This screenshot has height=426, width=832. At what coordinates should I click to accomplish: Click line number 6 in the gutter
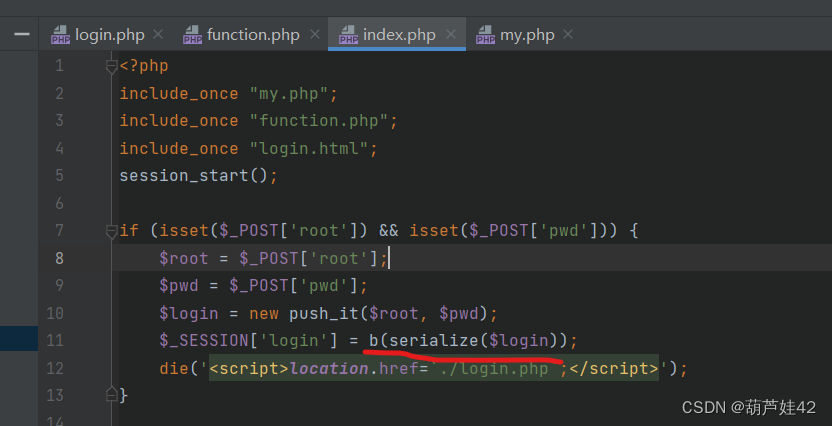pos(59,203)
